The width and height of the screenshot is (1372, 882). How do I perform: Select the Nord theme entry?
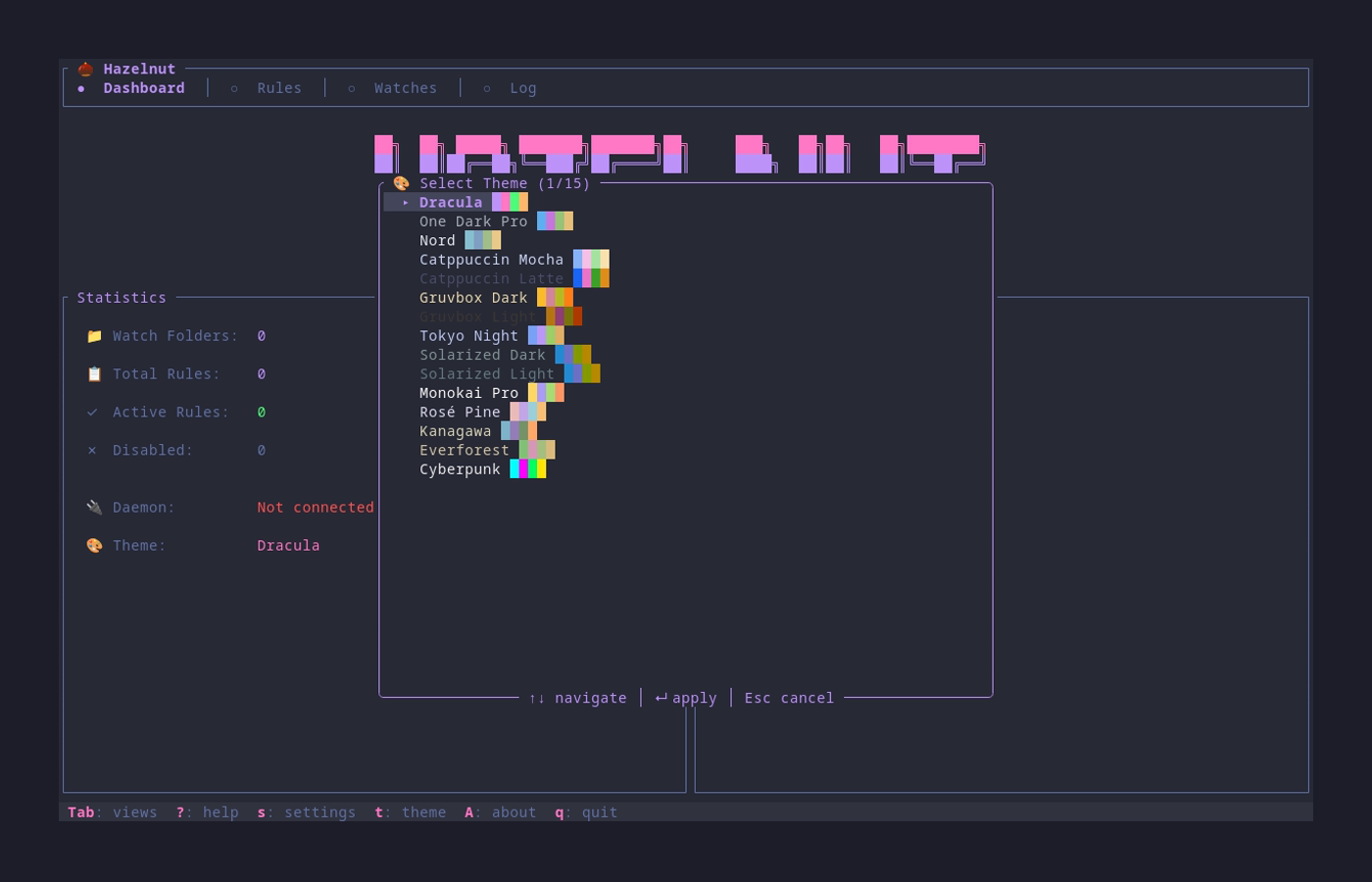click(437, 240)
